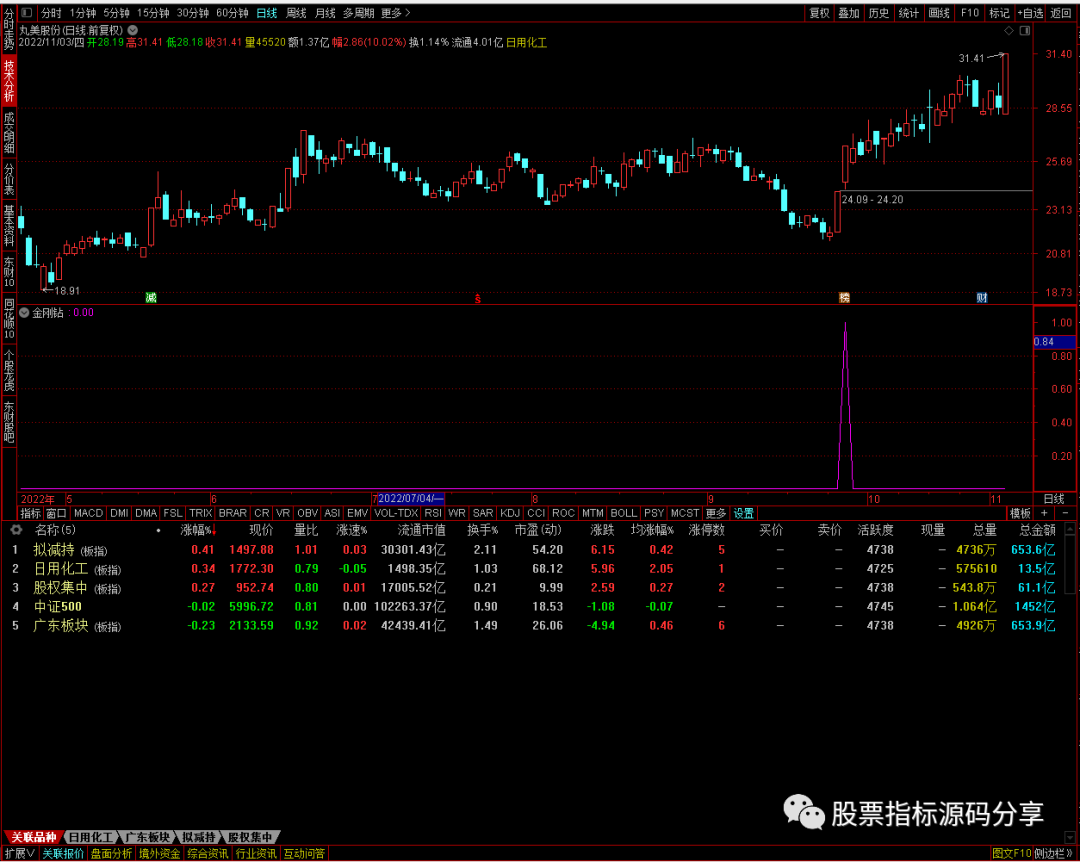Image resolution: width=1080 pixels, height=862 pixels.
Task: Open the table settings gear icon
Action: (x=16, y=530)
